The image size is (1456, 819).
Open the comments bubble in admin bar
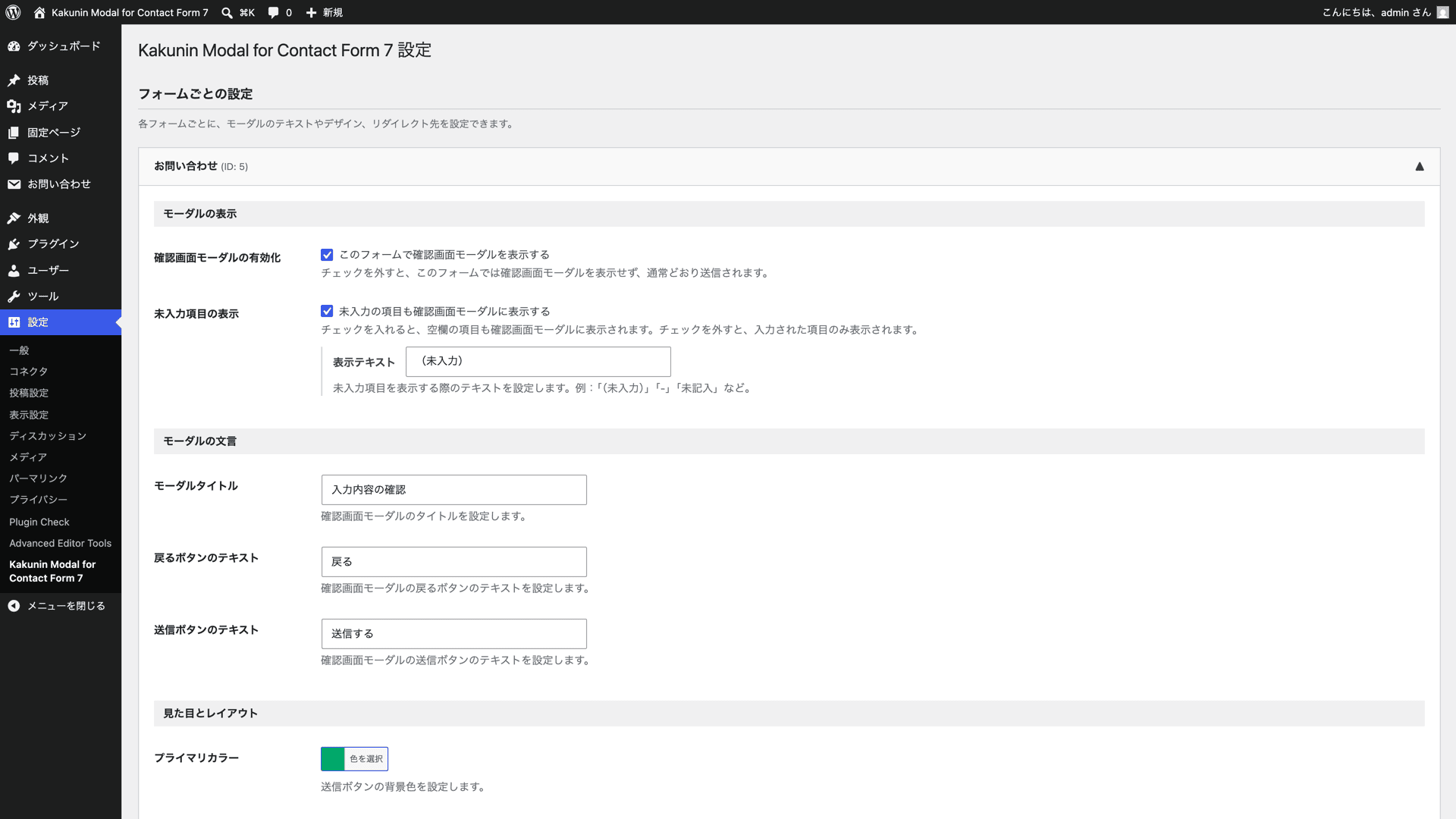click(273, 12)
